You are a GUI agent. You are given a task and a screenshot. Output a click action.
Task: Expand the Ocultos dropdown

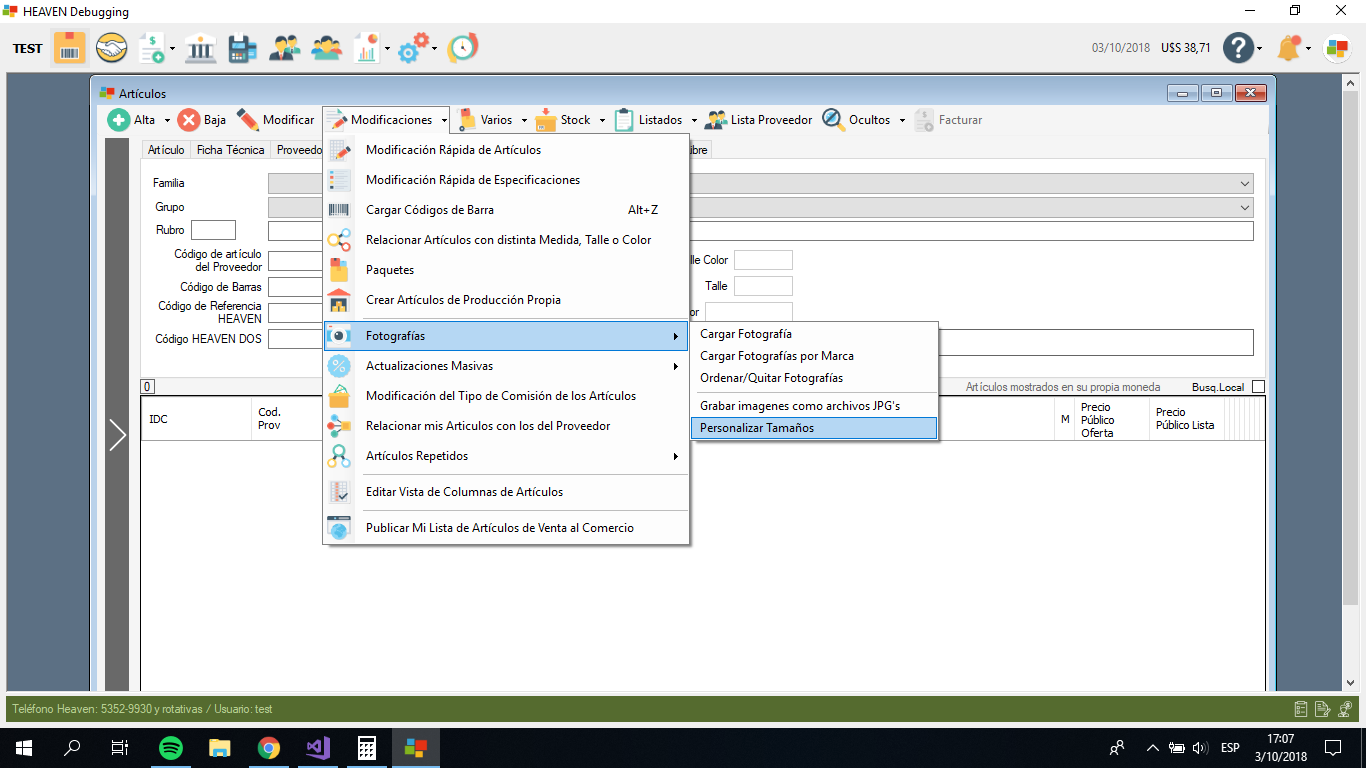point(902,120)
